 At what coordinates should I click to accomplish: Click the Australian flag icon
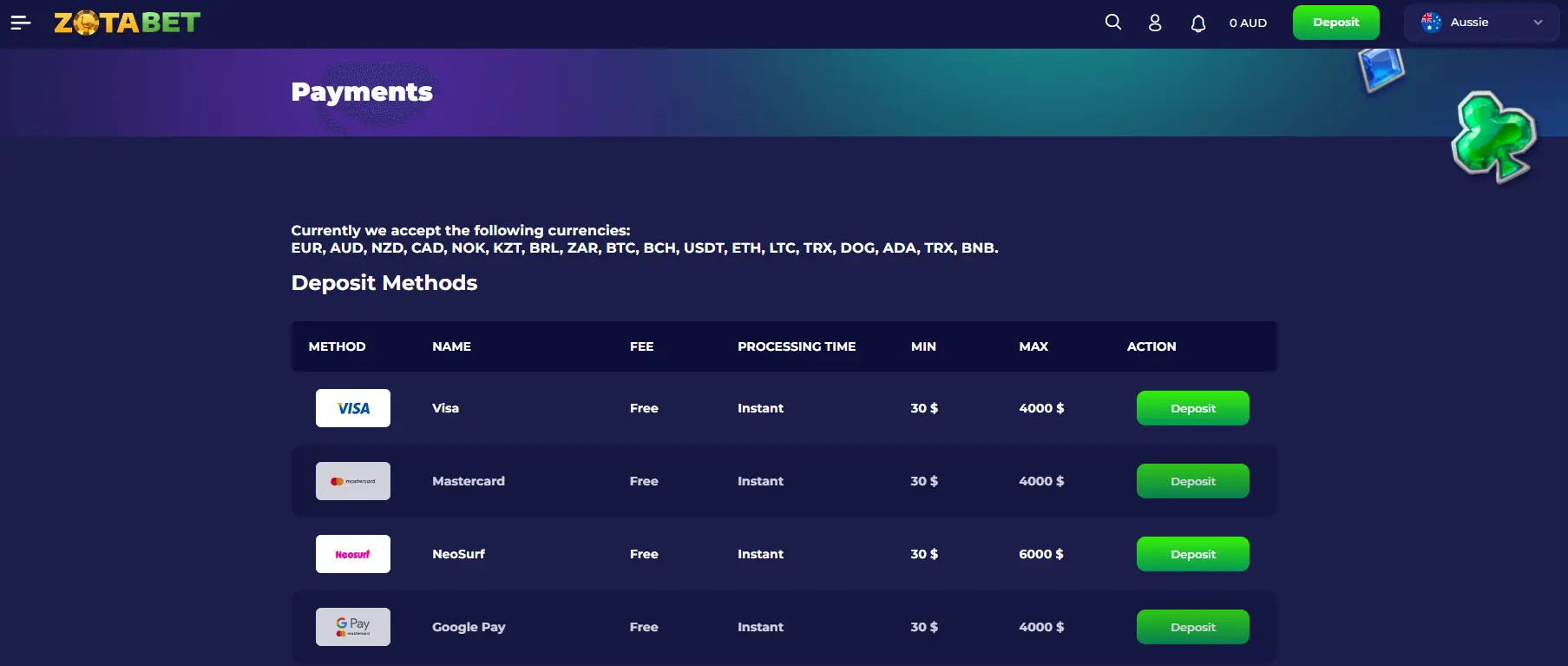[1431, 23]
